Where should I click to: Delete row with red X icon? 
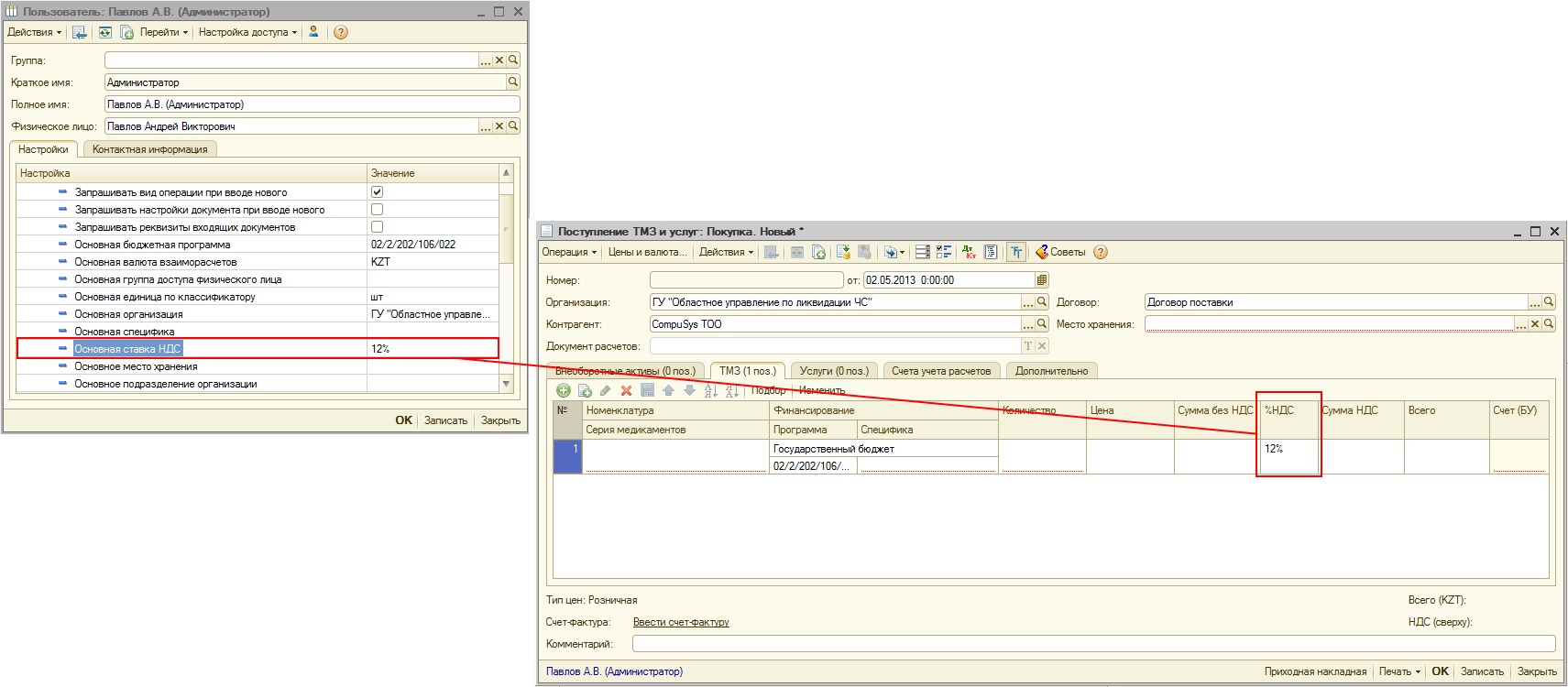tap(627, 391)
